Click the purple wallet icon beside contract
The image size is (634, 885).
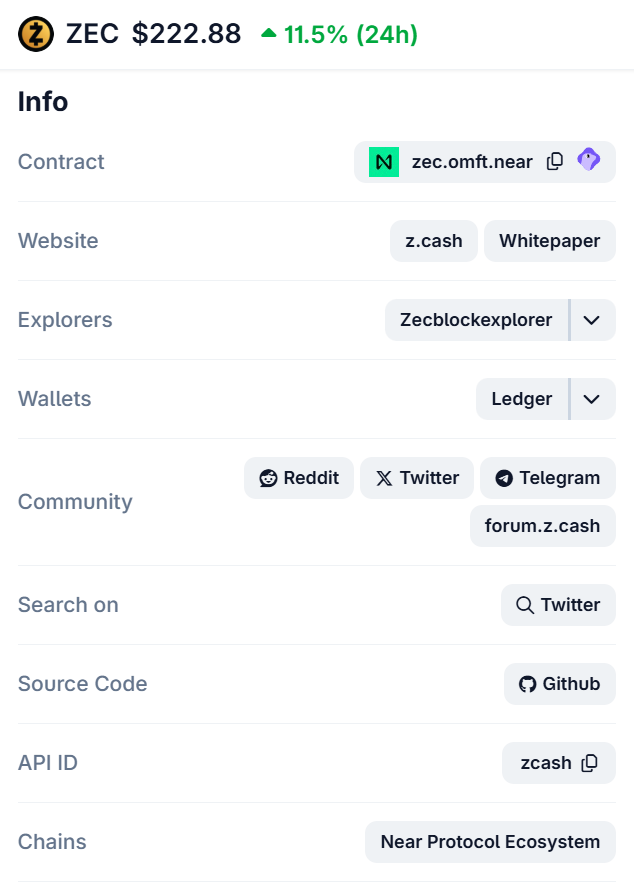coord(589,160)
